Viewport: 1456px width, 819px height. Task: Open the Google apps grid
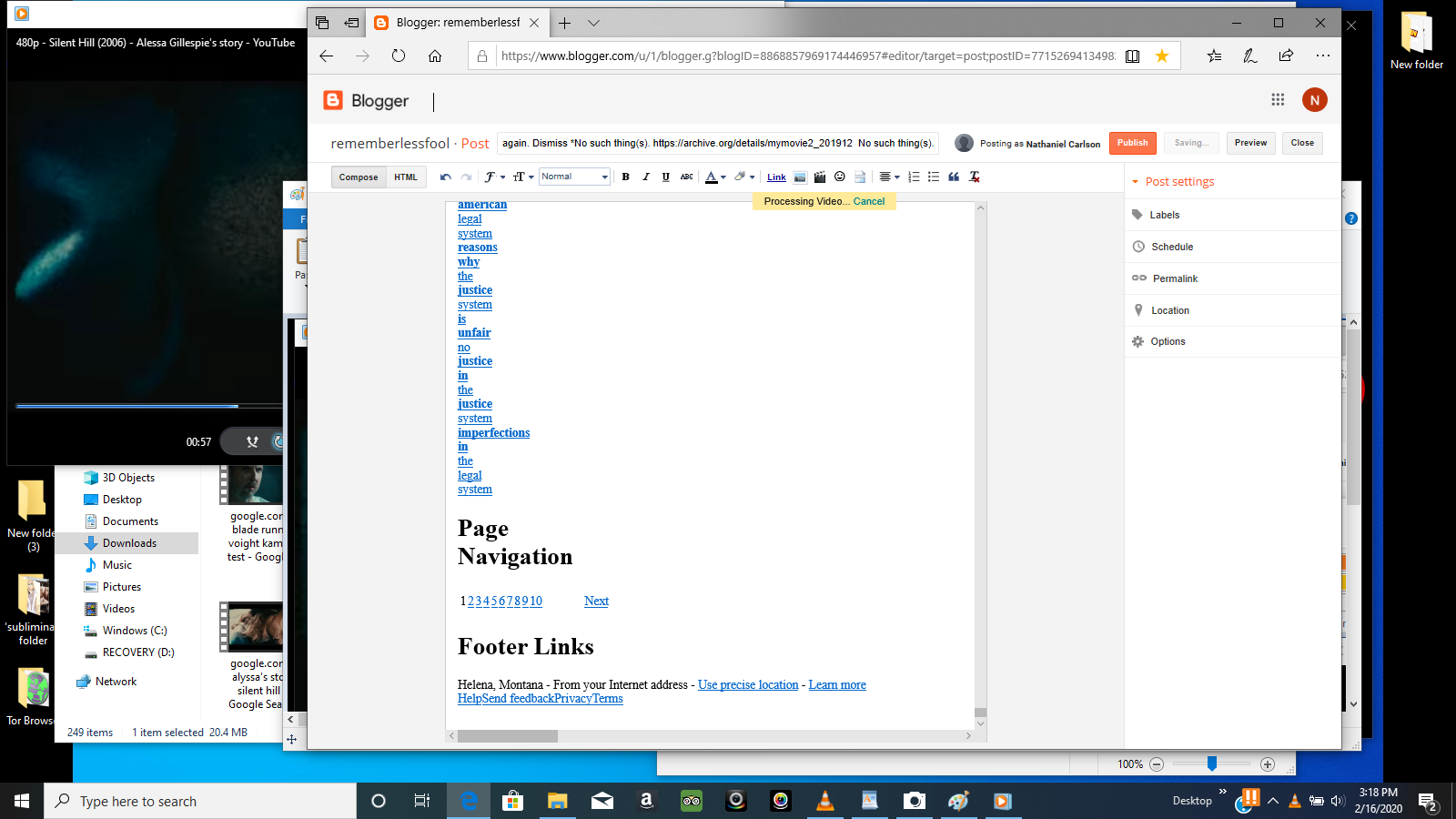[1278, 100]
